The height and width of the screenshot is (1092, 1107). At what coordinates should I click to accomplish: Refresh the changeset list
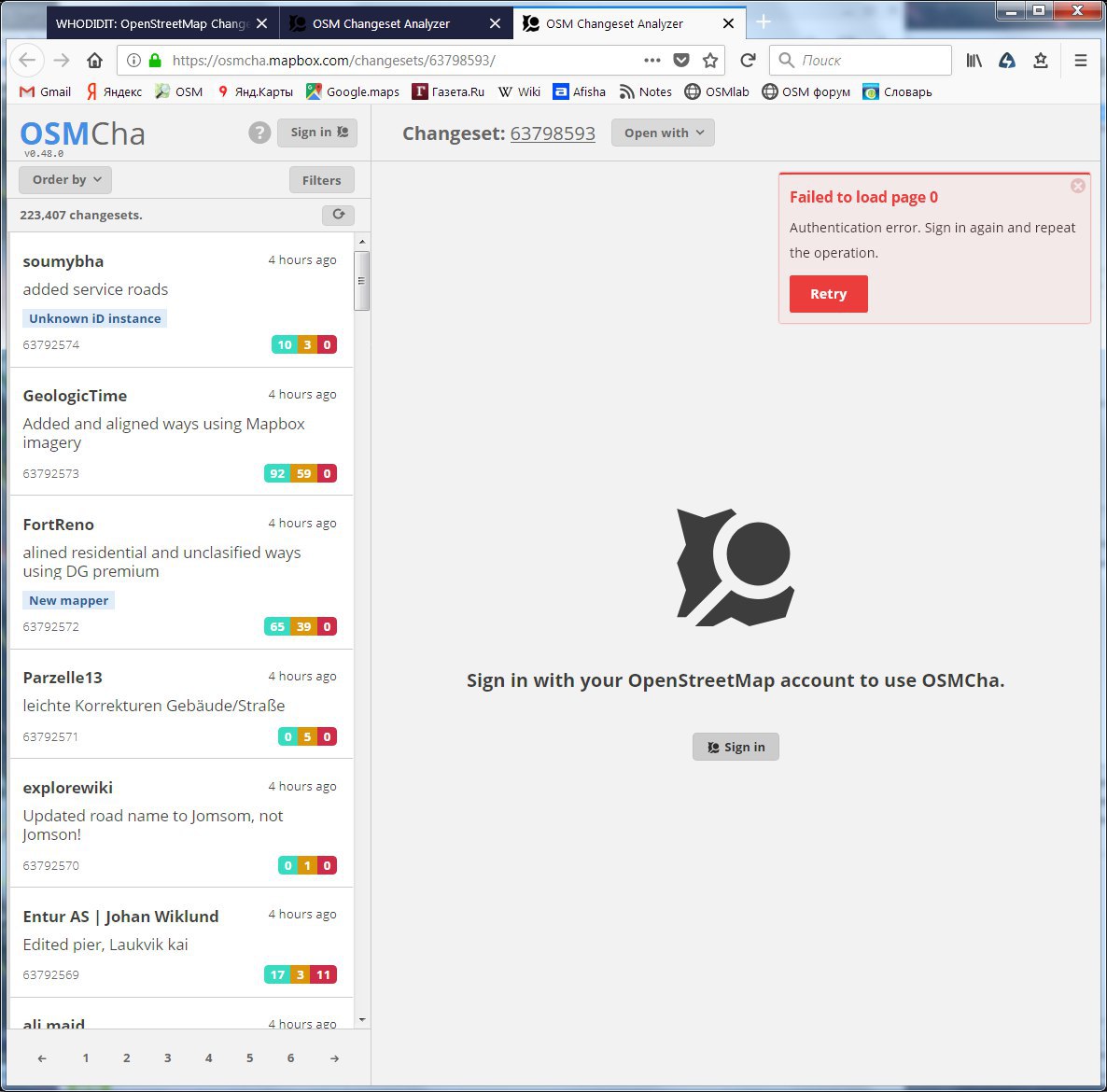click(338, 215)
